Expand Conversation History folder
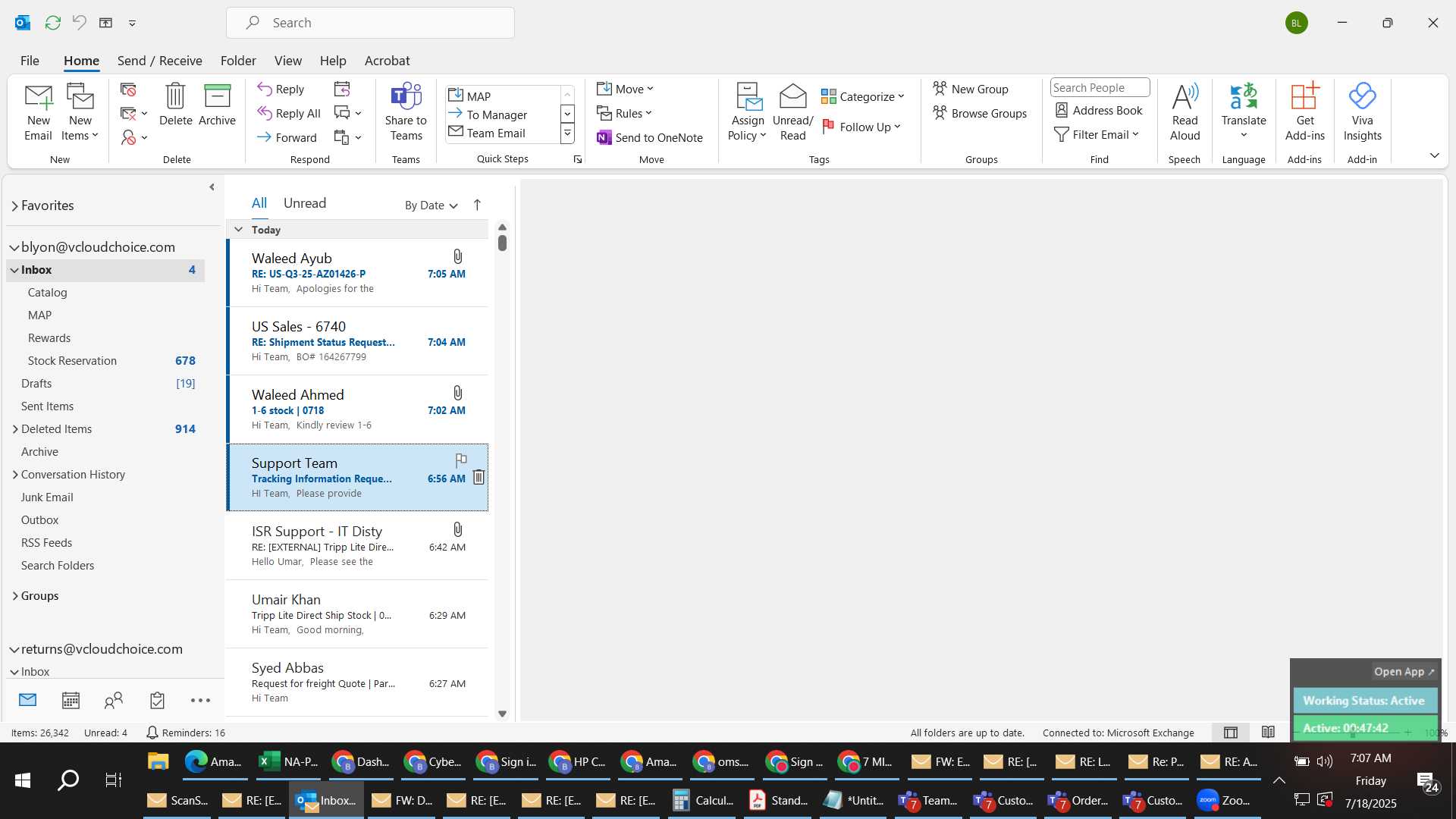Image resolution: width=1456 pixels, height=819 pixels. (15, 475)
